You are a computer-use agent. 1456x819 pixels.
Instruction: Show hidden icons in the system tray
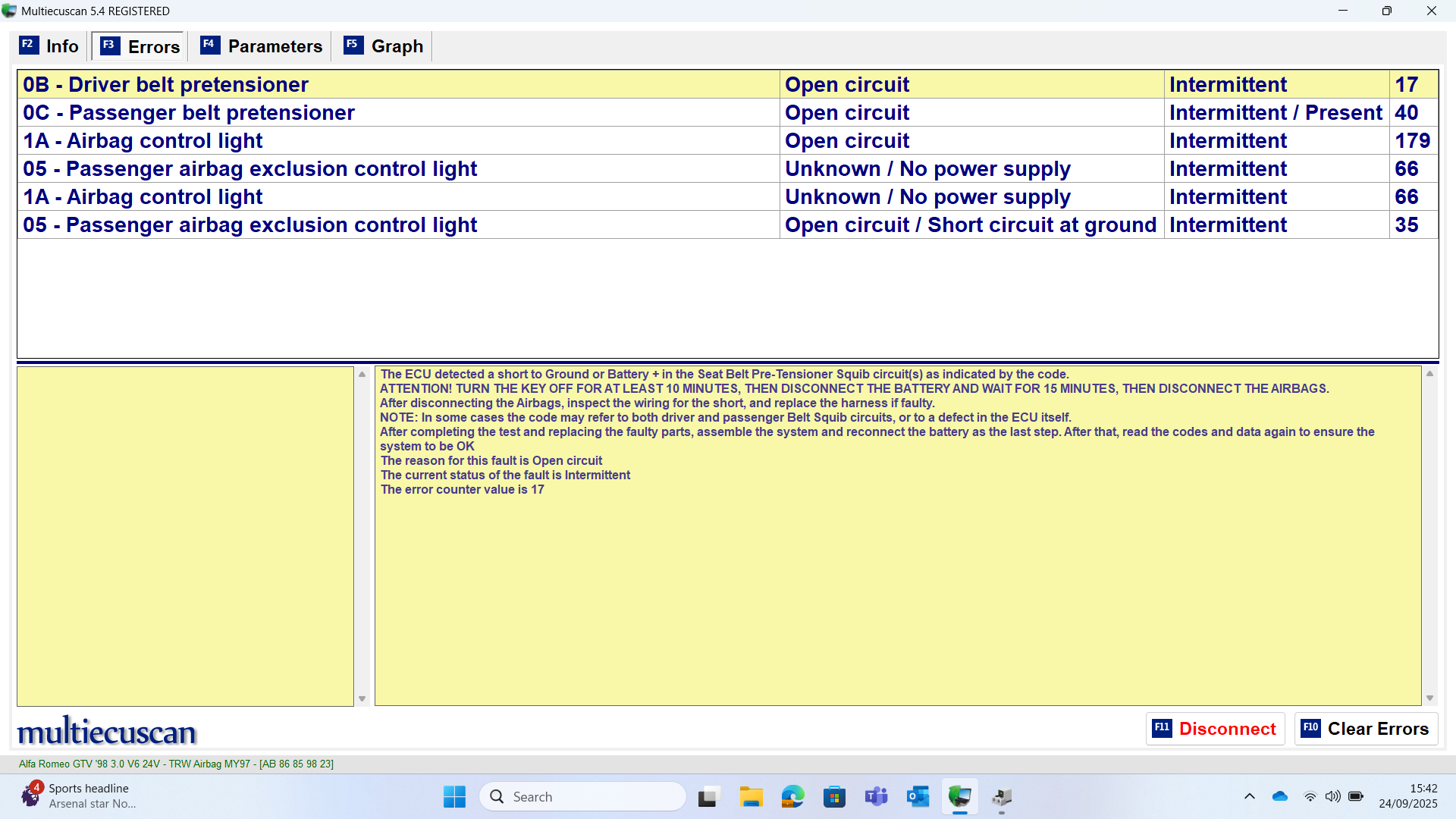[x=1250, y=796]
